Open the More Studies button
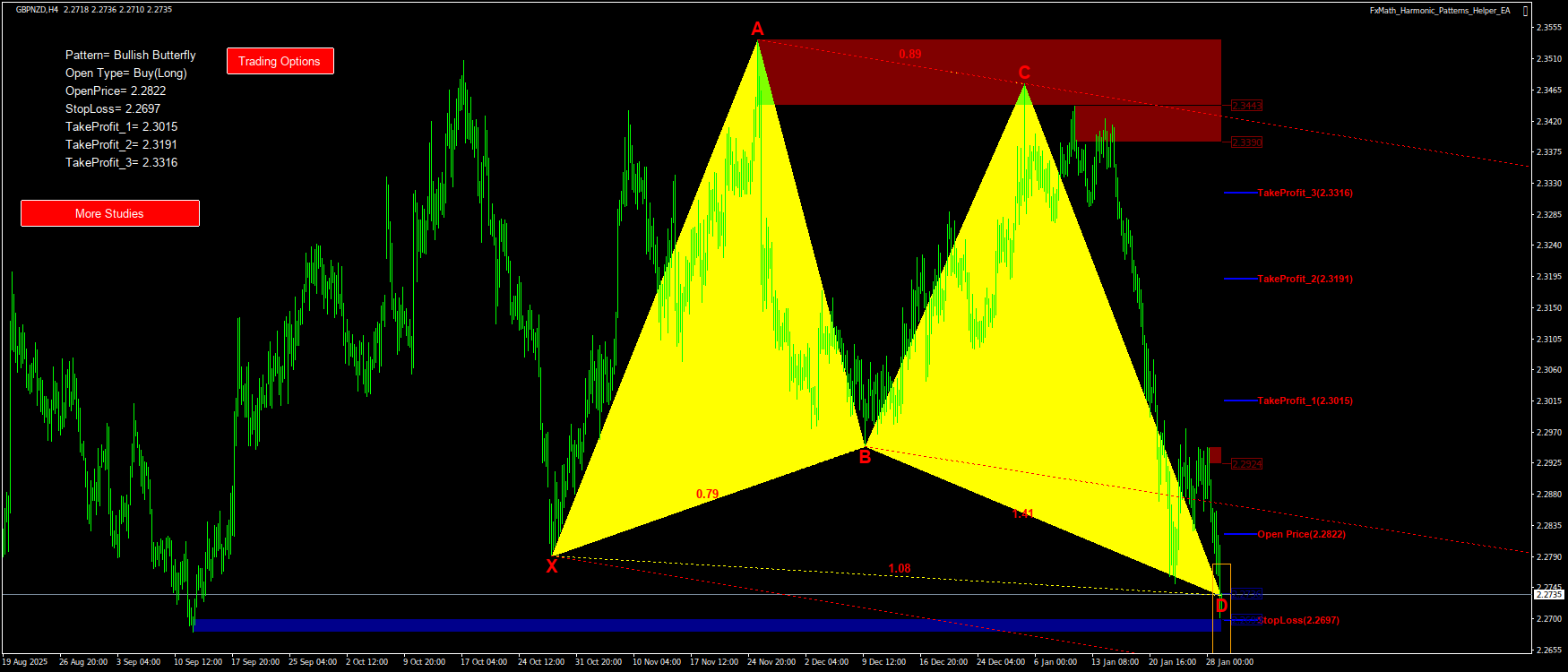Image resolution: width=1568 pixels, height=672 pixels. pos(109,213)
